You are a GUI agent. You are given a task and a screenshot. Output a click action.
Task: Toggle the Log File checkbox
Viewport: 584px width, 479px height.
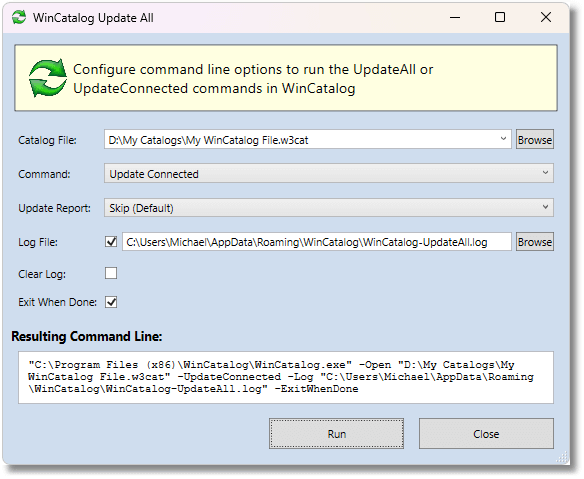tap(111, 242)
